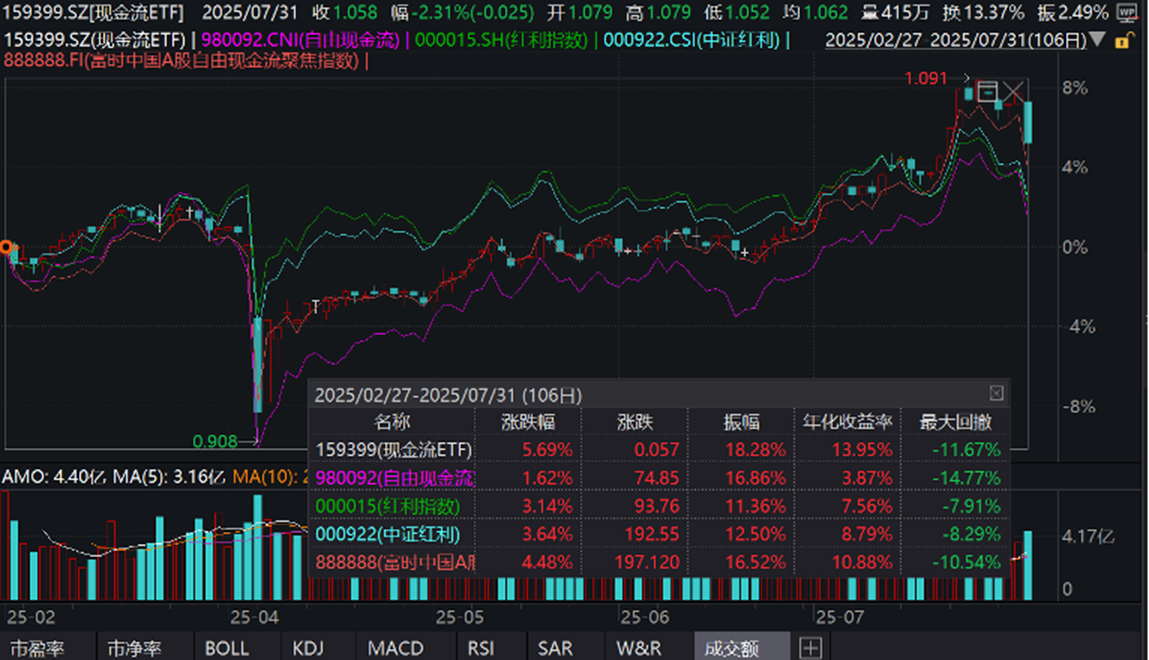
Task: Close the chart overlay using the X icon
Action: point(1013,94)
